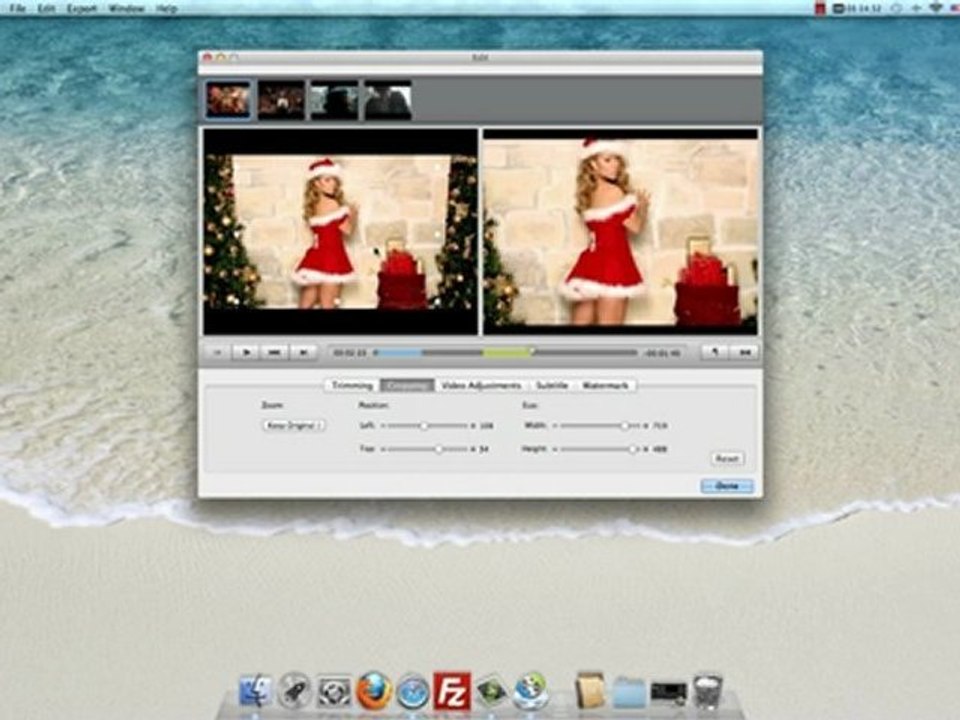Viewport: 960px width, 720px height.
Task: Open the Window menu
Action: (127, 8)
